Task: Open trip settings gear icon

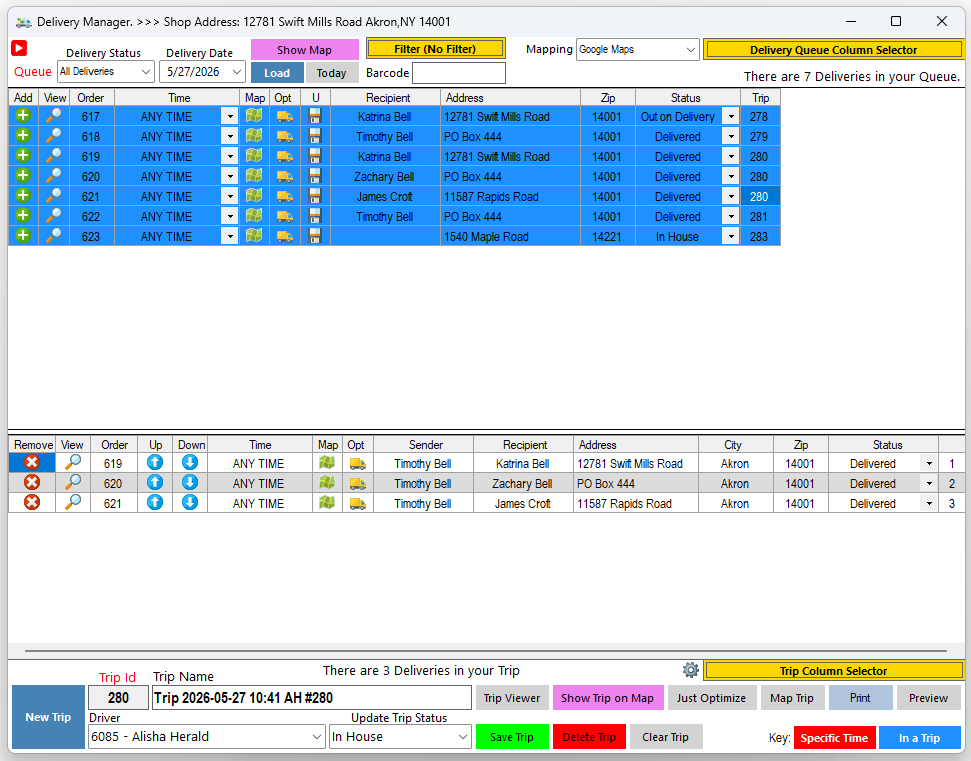Action: tap(690, 670)
